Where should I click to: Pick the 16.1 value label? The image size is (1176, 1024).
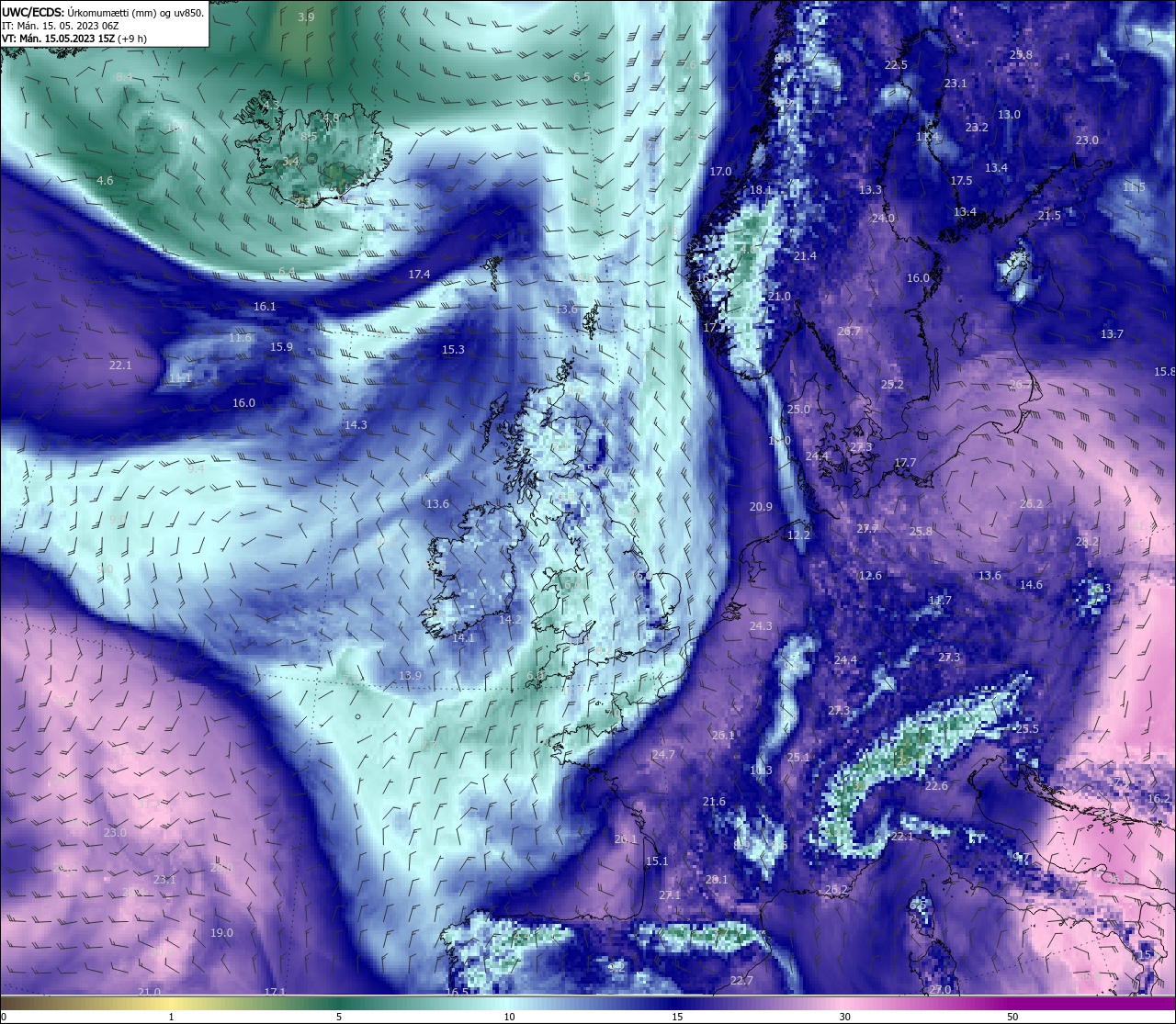click(x=265, y=307)
